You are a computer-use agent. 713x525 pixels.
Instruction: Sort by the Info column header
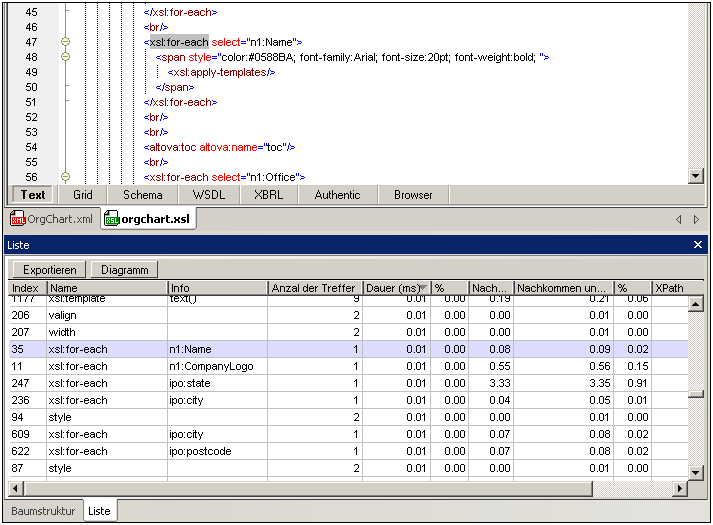(217, 288)
